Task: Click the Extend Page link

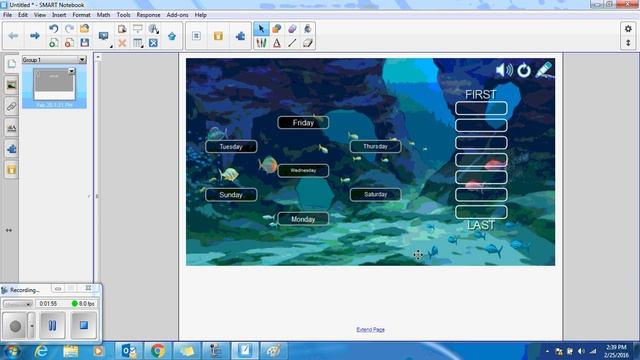Action: [x=371, y=329]
